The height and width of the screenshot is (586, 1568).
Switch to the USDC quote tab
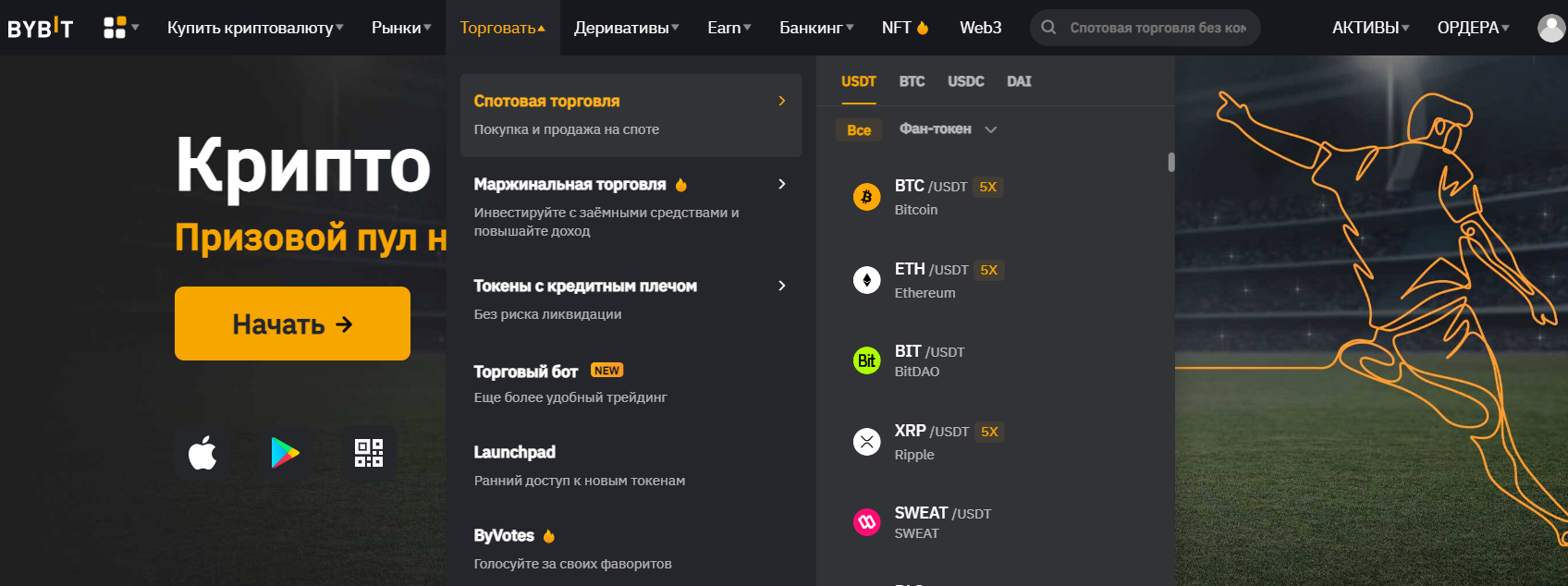[966, 81]
